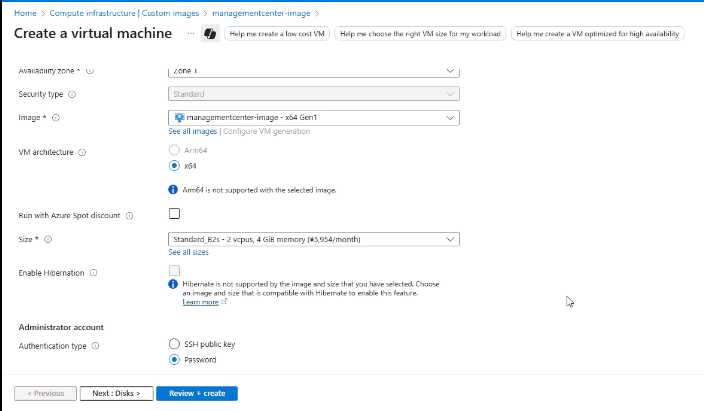
Task: Click the blue info icon beside the Hibernate message
Action: click(x=173, y=284)
